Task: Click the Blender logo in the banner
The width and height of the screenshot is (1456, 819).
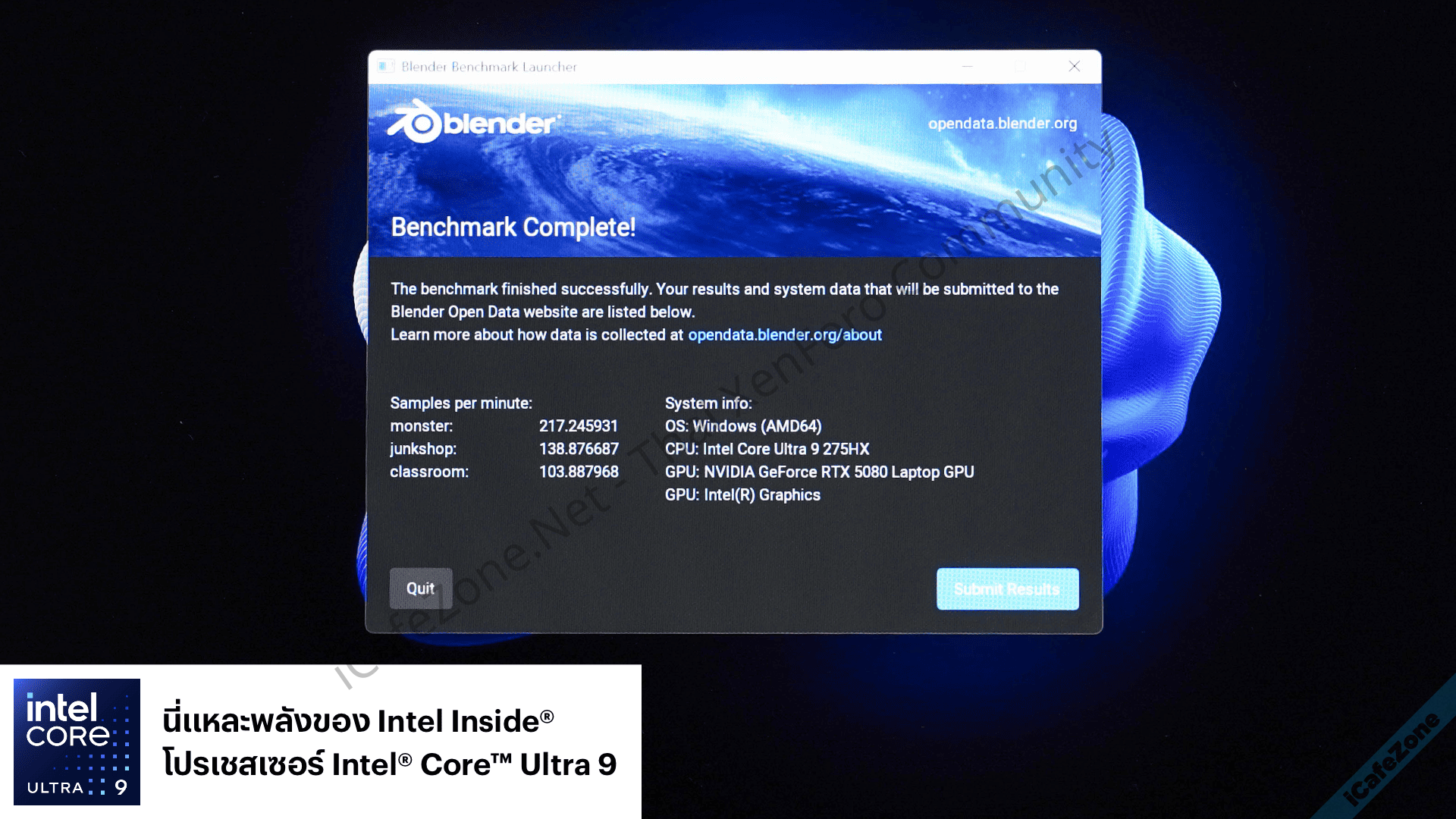Action: coord(473,123)
